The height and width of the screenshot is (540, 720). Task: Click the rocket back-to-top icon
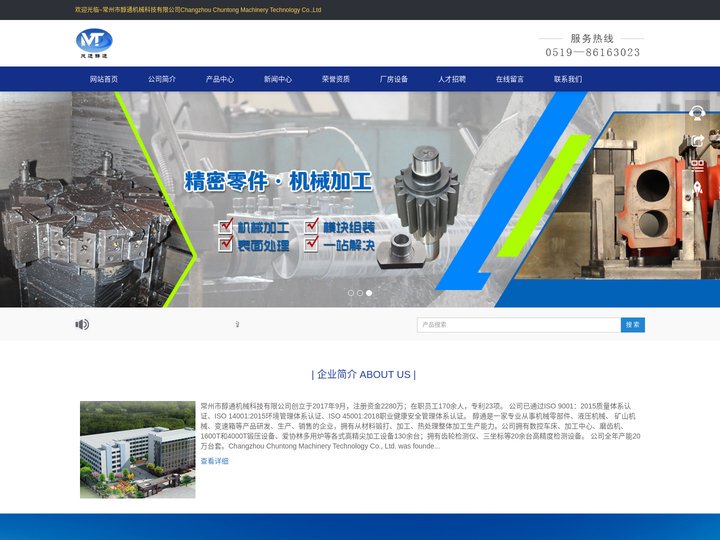[x=697, y=188]
